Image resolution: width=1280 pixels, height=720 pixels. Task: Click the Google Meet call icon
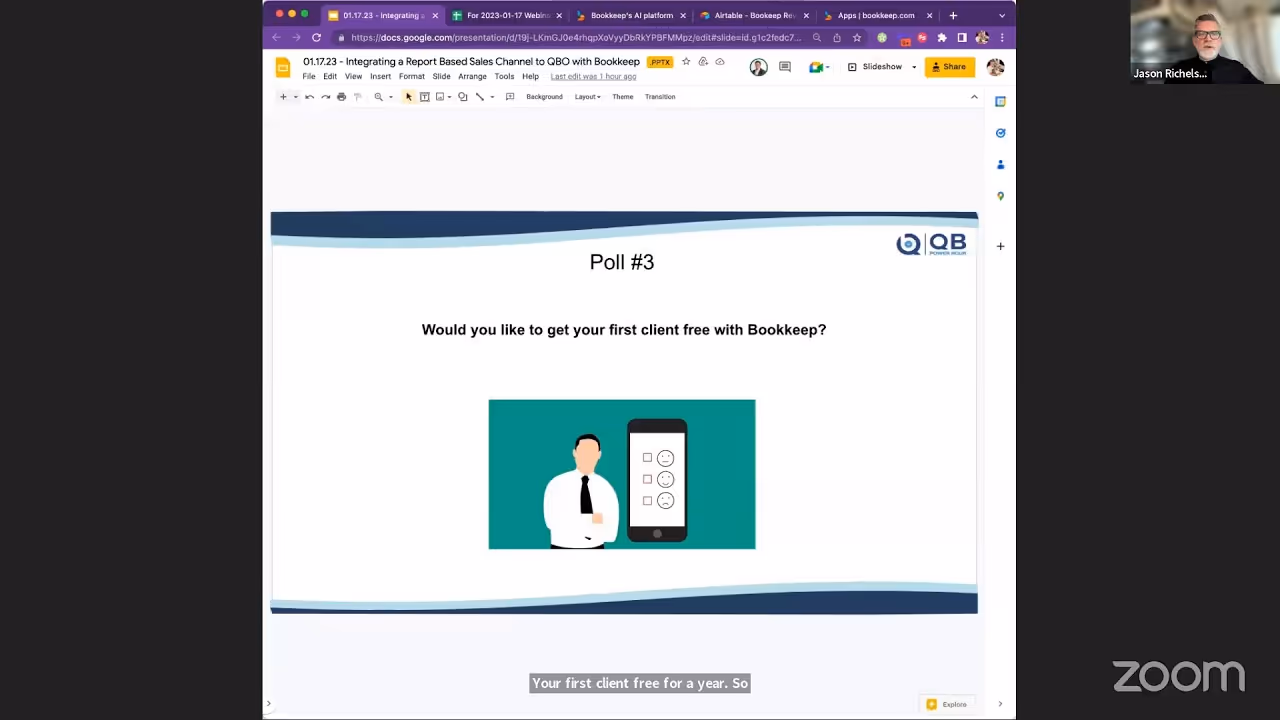click(816, 67)
